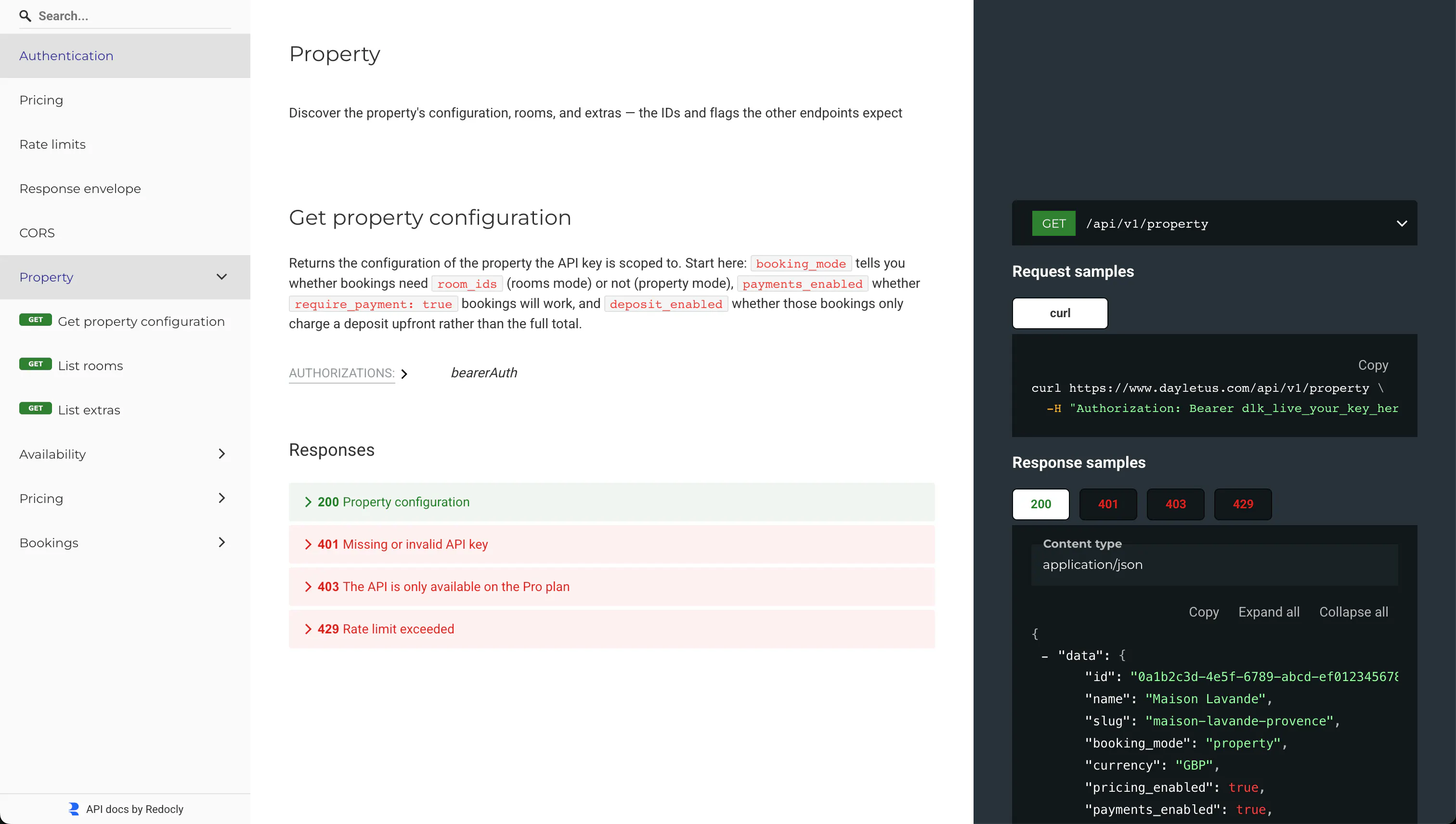Click the Redocly logo icon
1456x824 pixels.
pyautogui.click(x=74, y=809)
